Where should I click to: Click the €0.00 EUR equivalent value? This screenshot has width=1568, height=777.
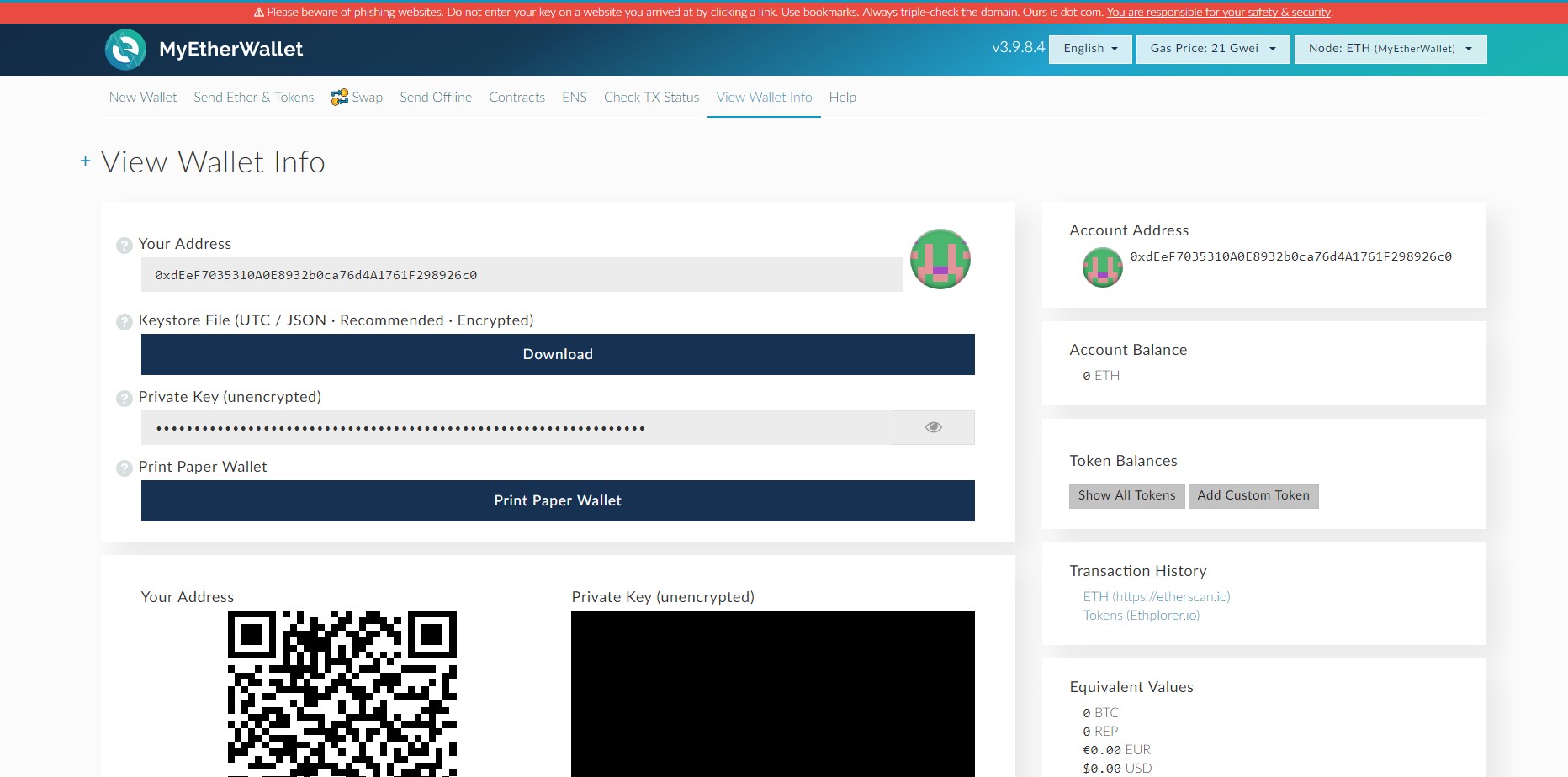(x=1117, y=750)
